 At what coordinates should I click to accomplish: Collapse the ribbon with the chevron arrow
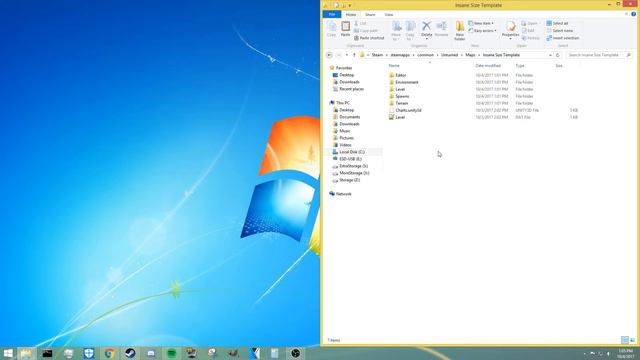pyautogui.click(x=626, y=14)
